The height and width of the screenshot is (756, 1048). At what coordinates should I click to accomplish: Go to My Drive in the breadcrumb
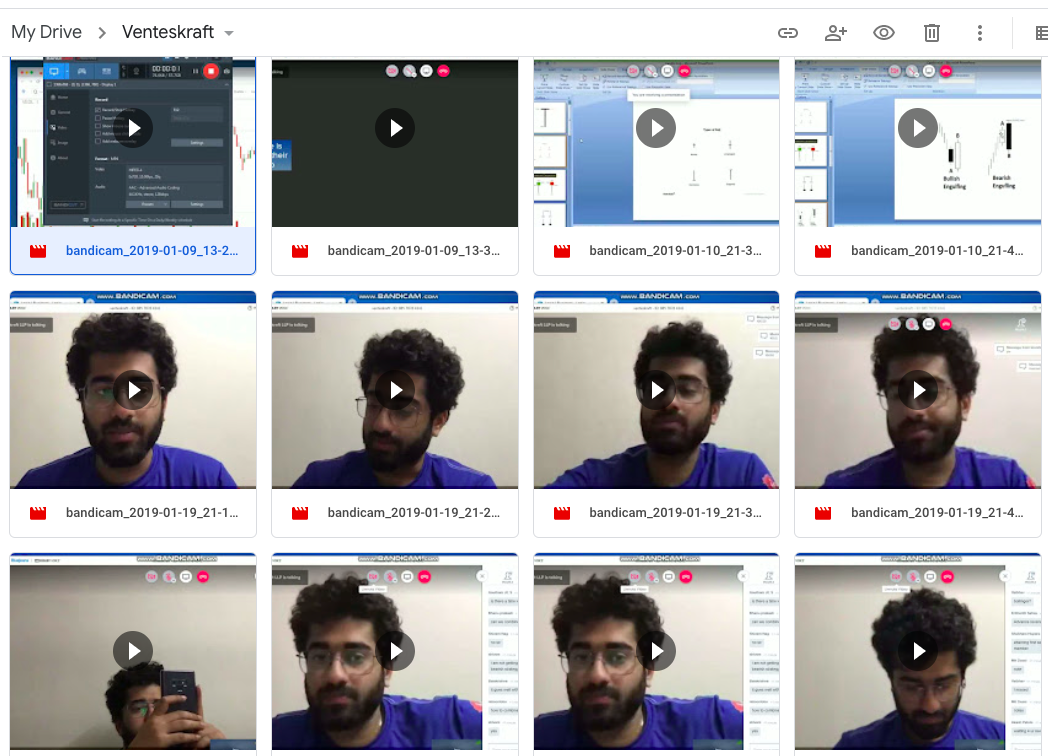(x=46, y=32)
